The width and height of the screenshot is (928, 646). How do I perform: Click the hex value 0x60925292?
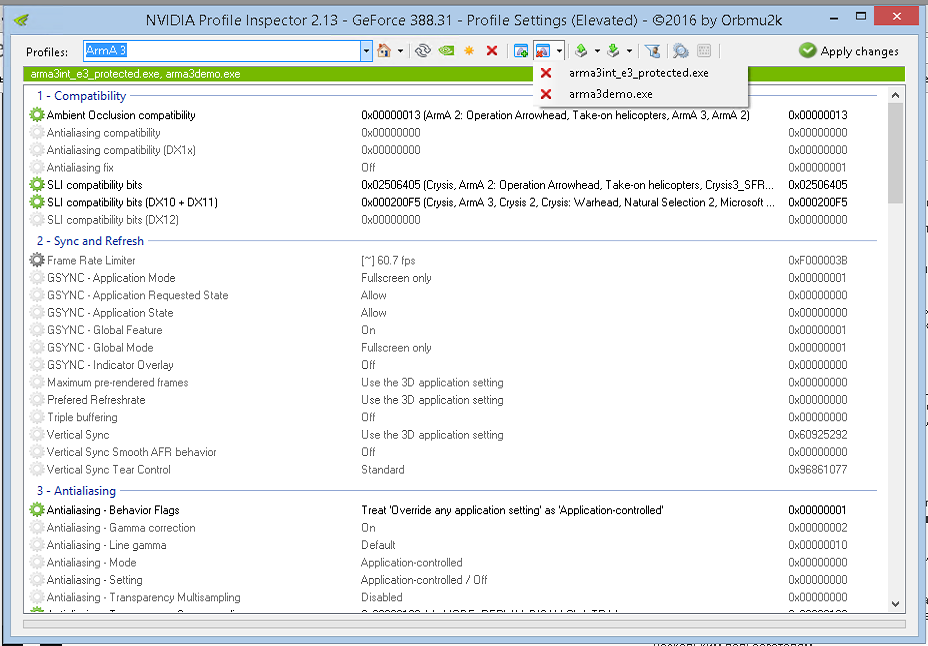click(817, 435)
